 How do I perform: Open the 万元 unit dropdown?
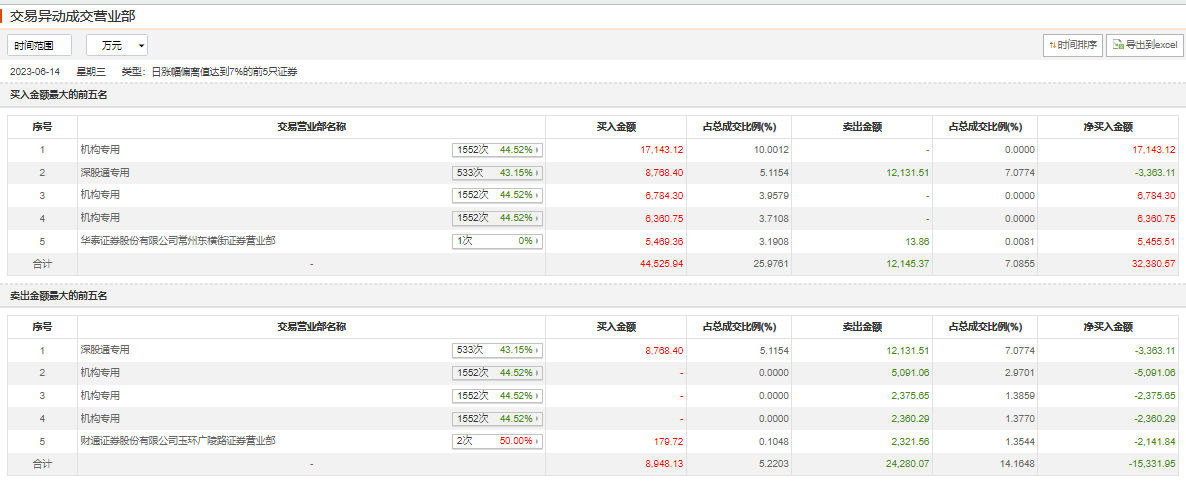pos(117,45)
